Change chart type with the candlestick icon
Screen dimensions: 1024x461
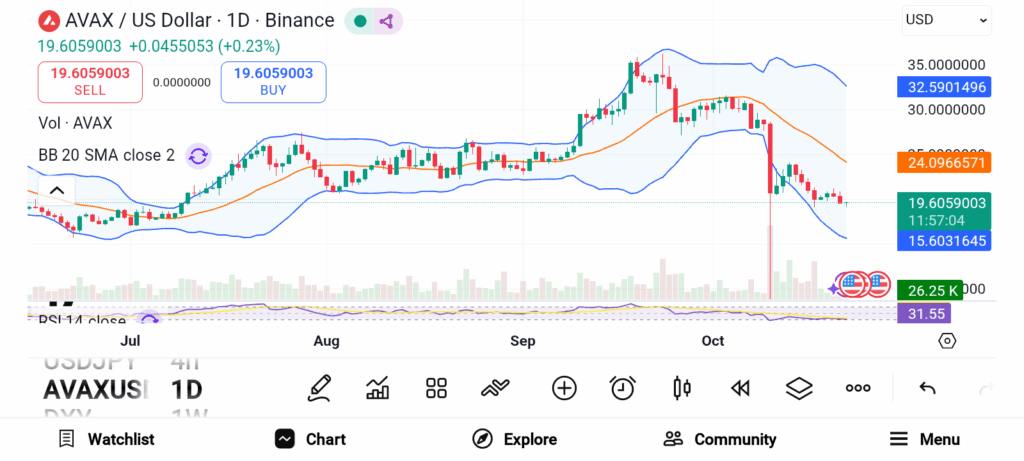coord(682,388)
